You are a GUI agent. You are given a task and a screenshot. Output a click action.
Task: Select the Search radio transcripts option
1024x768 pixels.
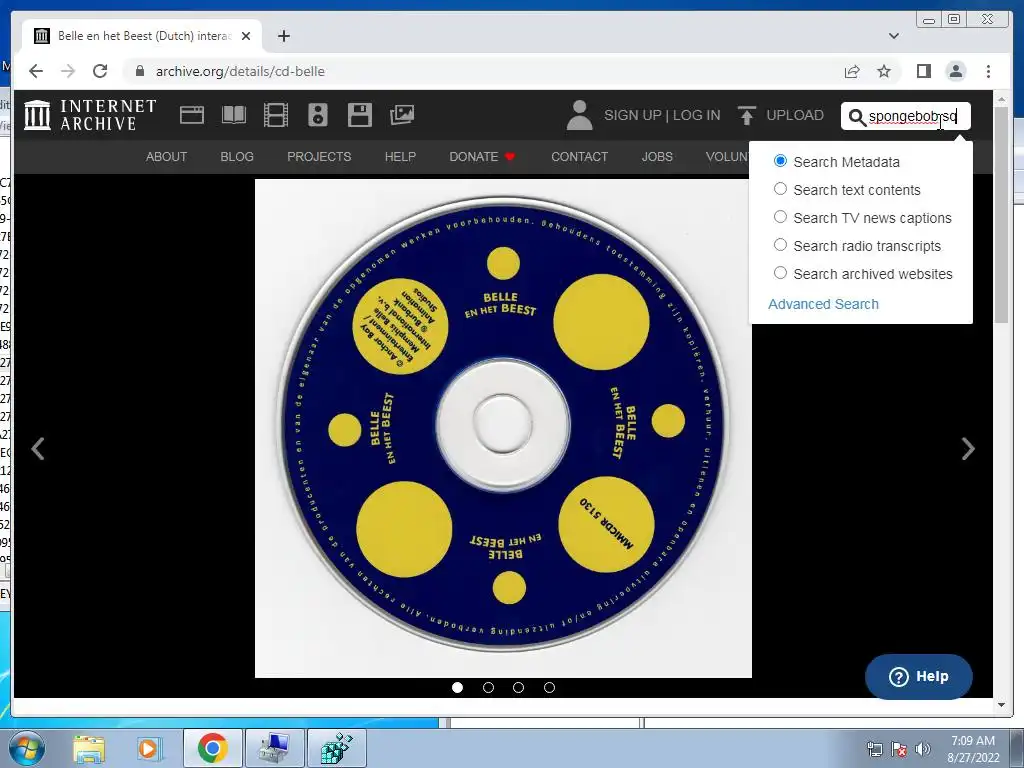coord(780,245)
